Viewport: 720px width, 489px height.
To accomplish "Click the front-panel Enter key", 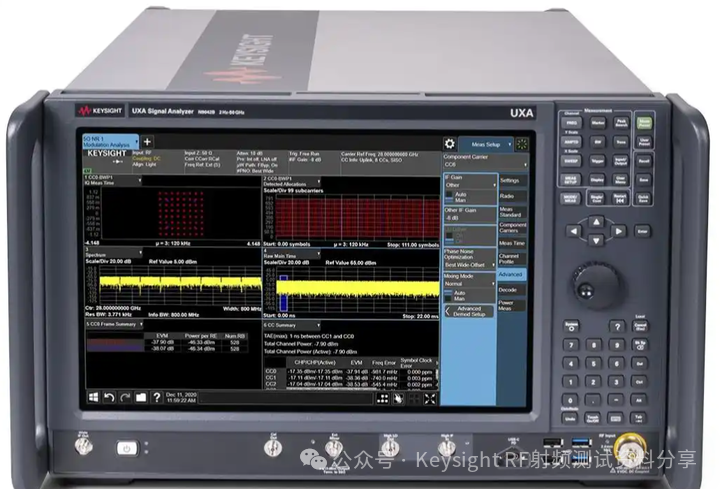I will pyautogui.click(x=642, y=231).
